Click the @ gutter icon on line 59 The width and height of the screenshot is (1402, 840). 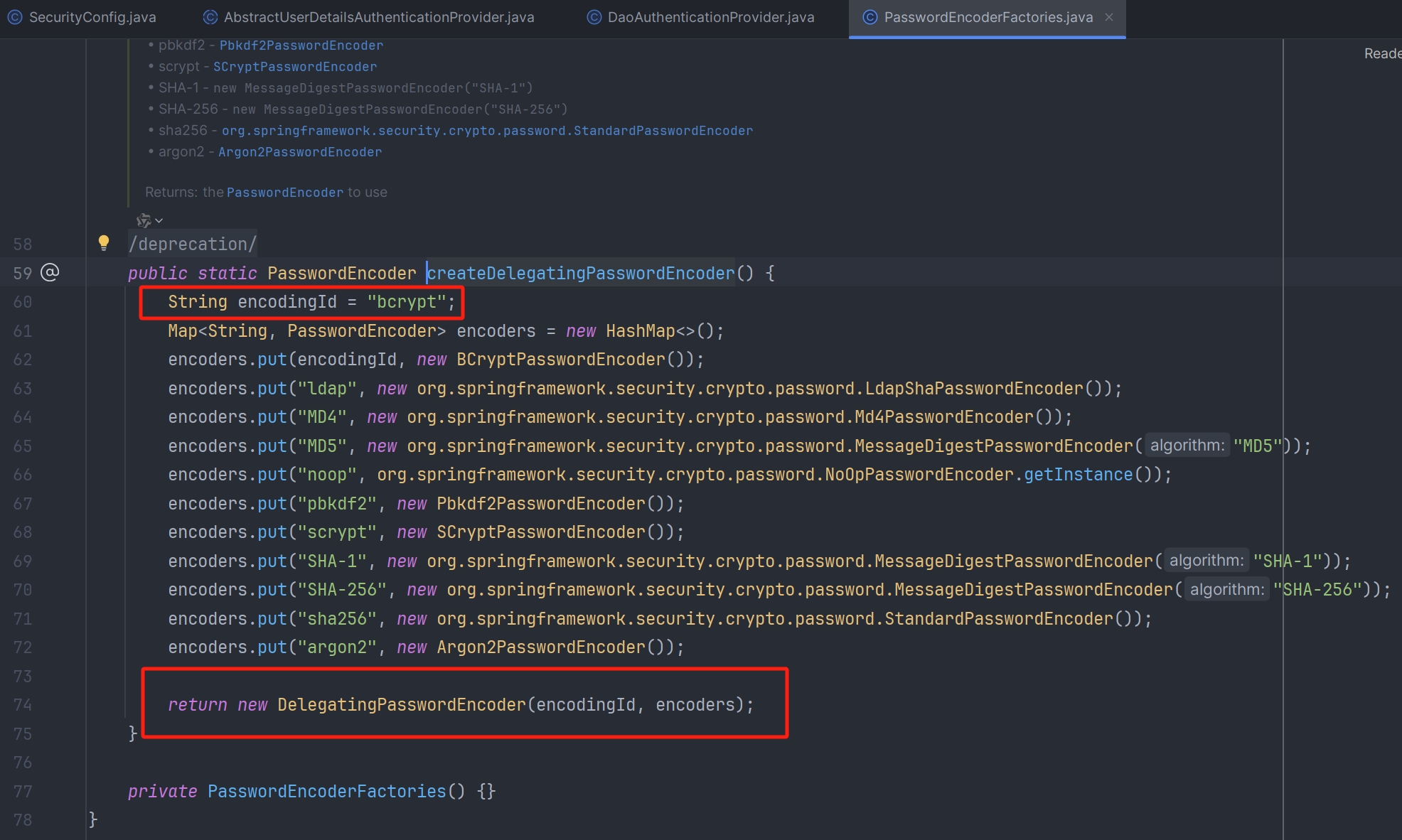point(50,272)
